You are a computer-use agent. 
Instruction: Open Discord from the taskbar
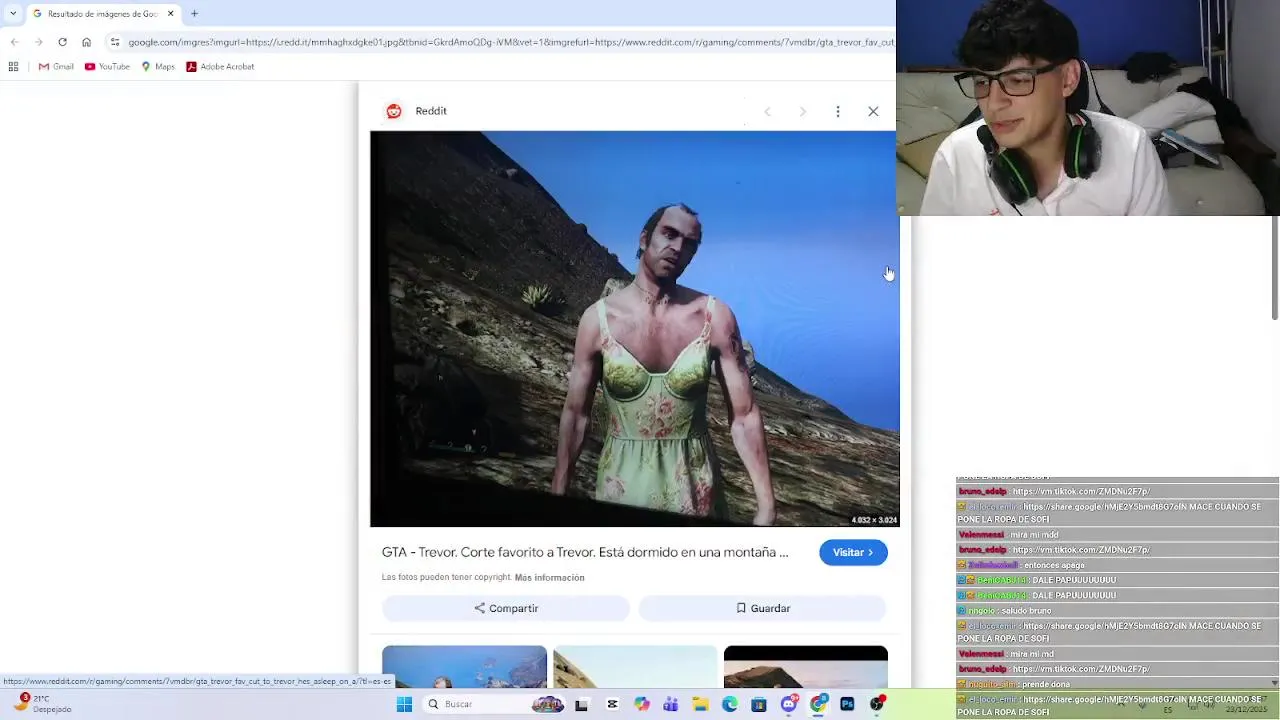[789, 704]
